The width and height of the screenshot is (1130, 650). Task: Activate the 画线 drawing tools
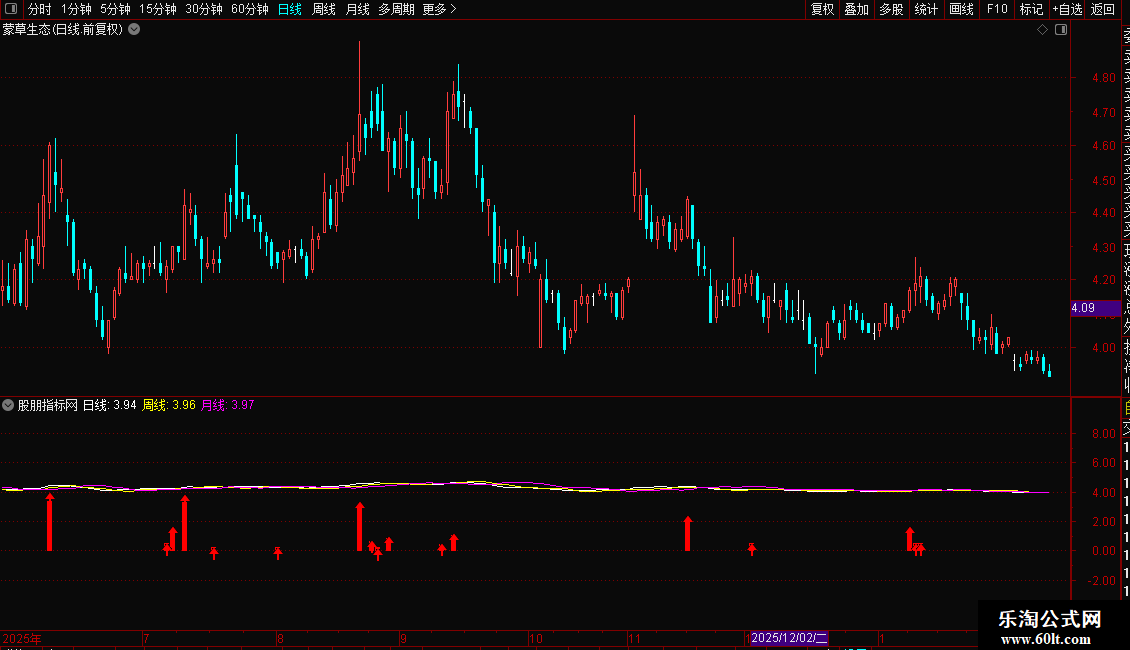tap(961, 9)
